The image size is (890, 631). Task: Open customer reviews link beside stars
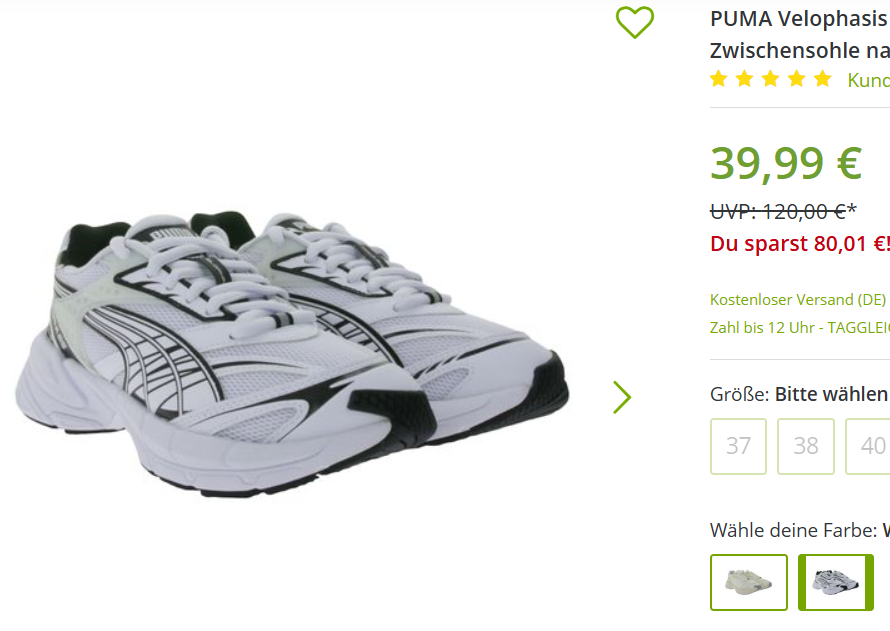click(868, 80)
